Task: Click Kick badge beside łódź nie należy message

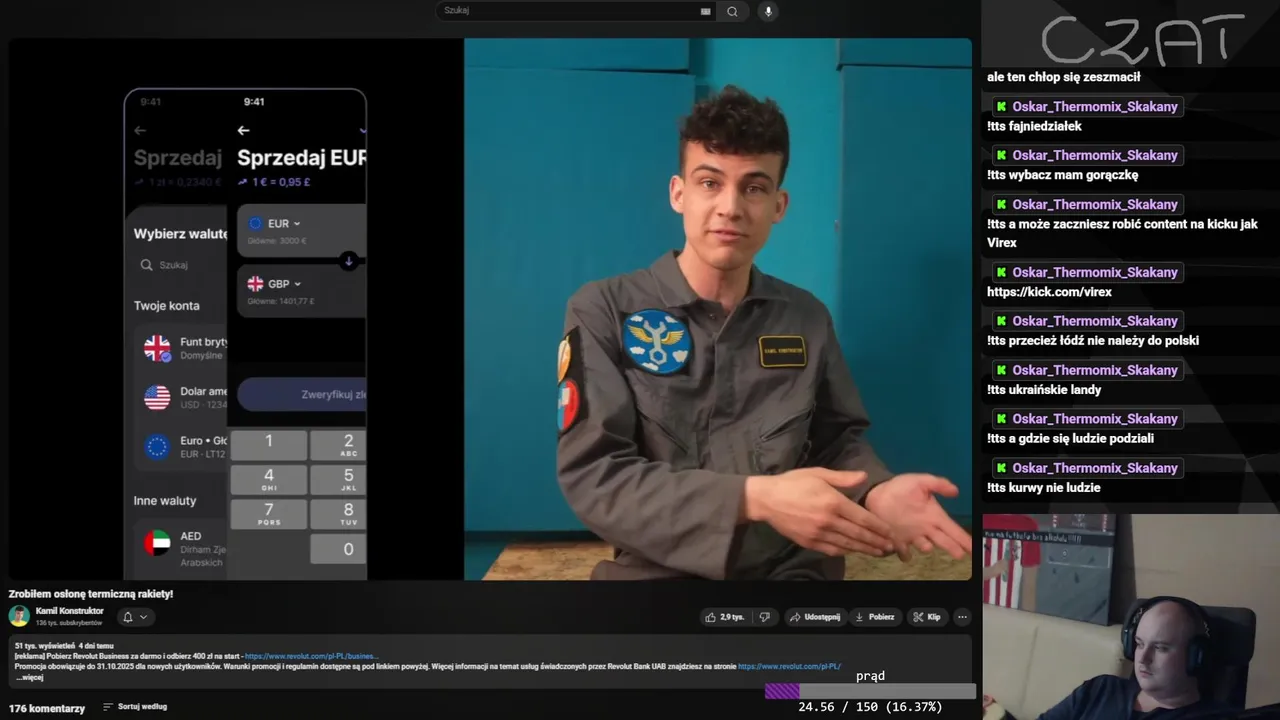Action: click(1001, 322)
